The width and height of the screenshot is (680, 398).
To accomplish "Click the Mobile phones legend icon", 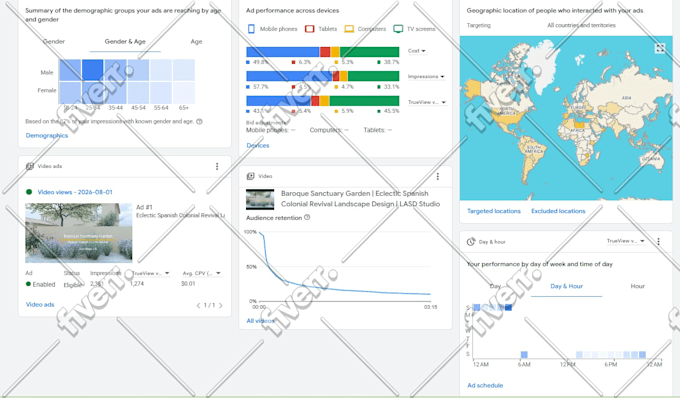I will [251, 29].
